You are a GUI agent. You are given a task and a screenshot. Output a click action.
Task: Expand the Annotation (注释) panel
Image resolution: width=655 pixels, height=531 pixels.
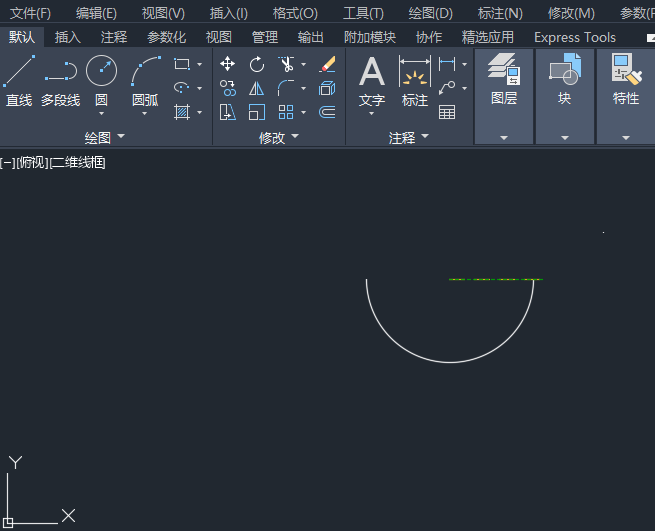[x=409, y=137]
